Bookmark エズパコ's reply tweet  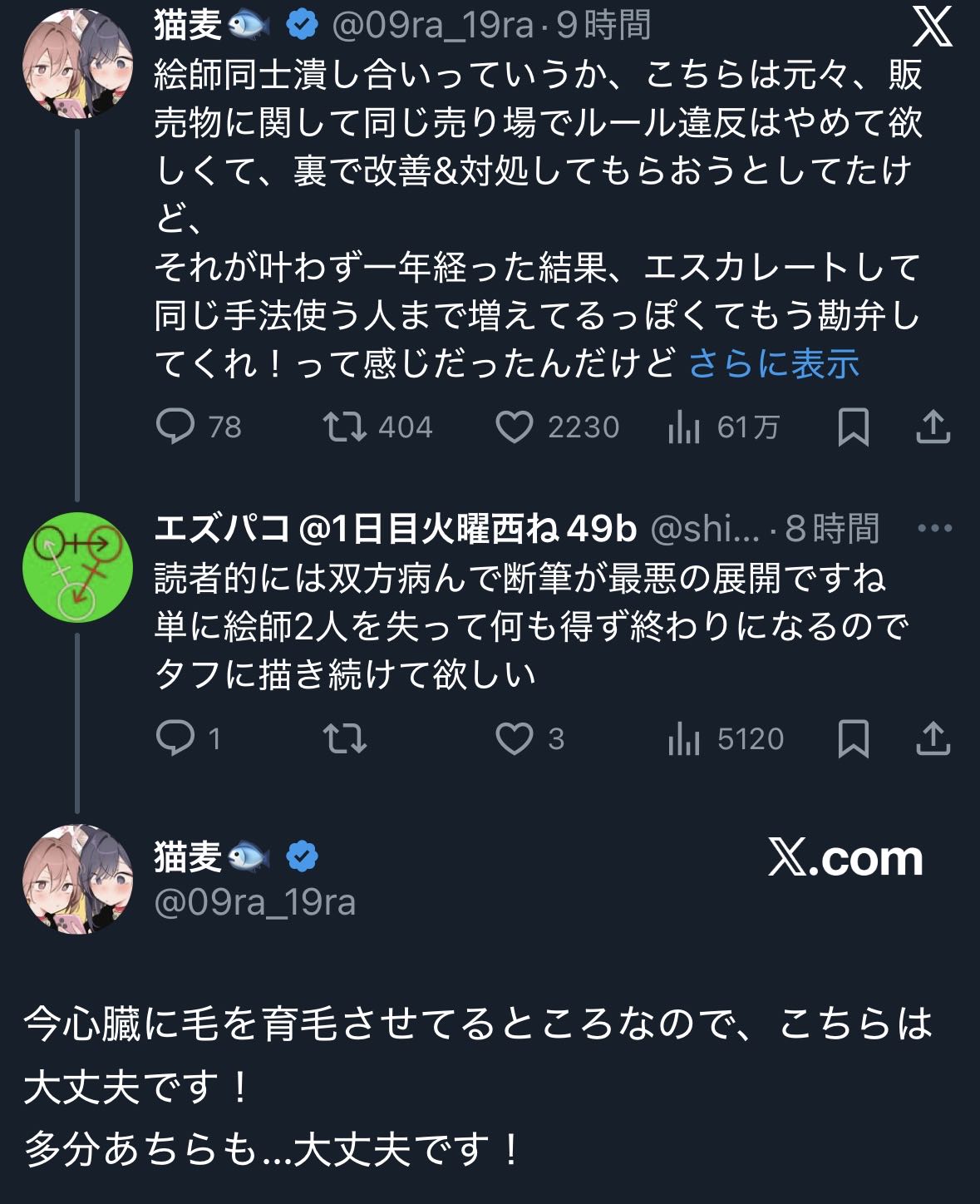[853, 738]
